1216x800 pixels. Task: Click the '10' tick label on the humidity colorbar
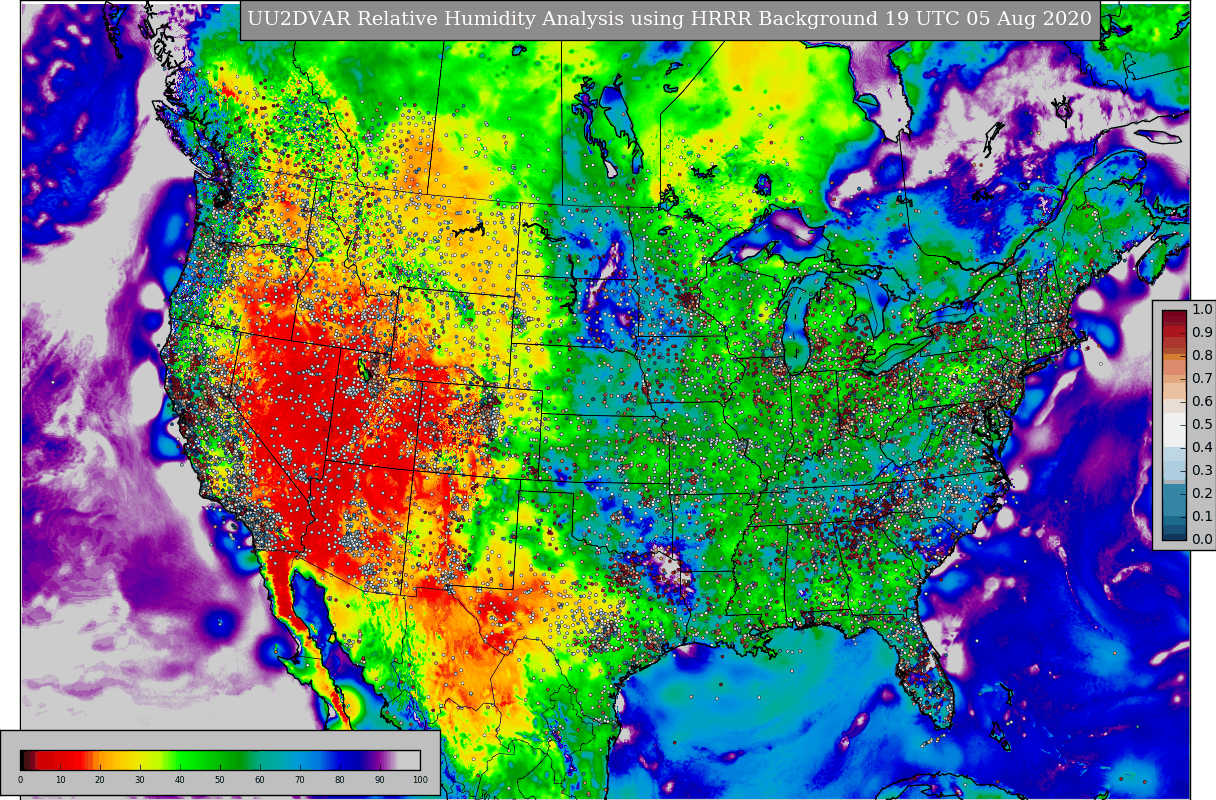point(60,780)
